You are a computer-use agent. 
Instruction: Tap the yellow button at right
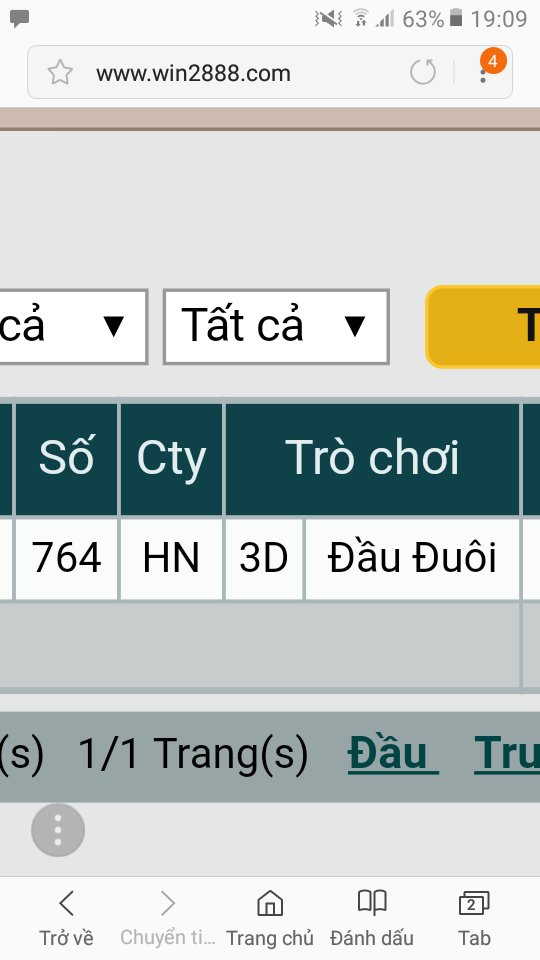pyautogui.click(x=483, y=327)
